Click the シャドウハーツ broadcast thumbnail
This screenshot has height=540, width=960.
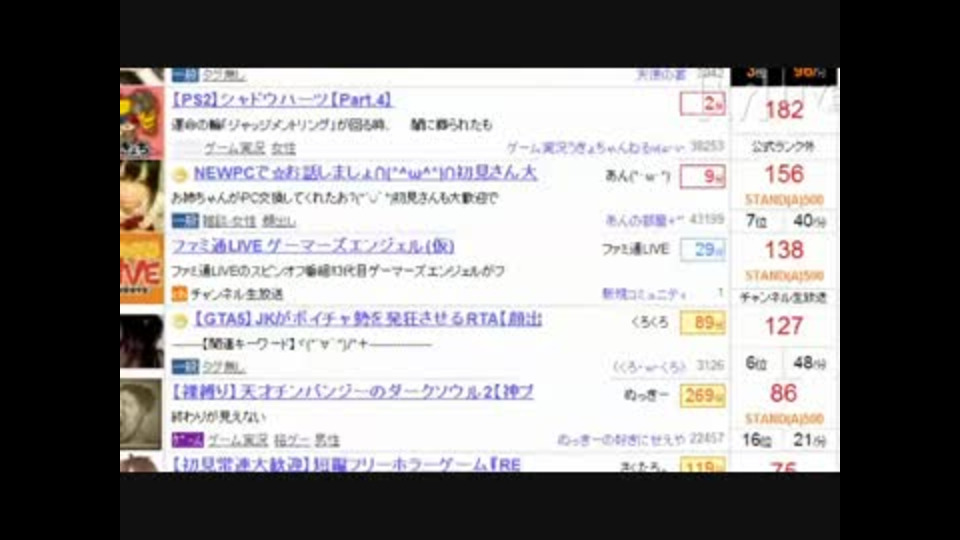point(142,122)
